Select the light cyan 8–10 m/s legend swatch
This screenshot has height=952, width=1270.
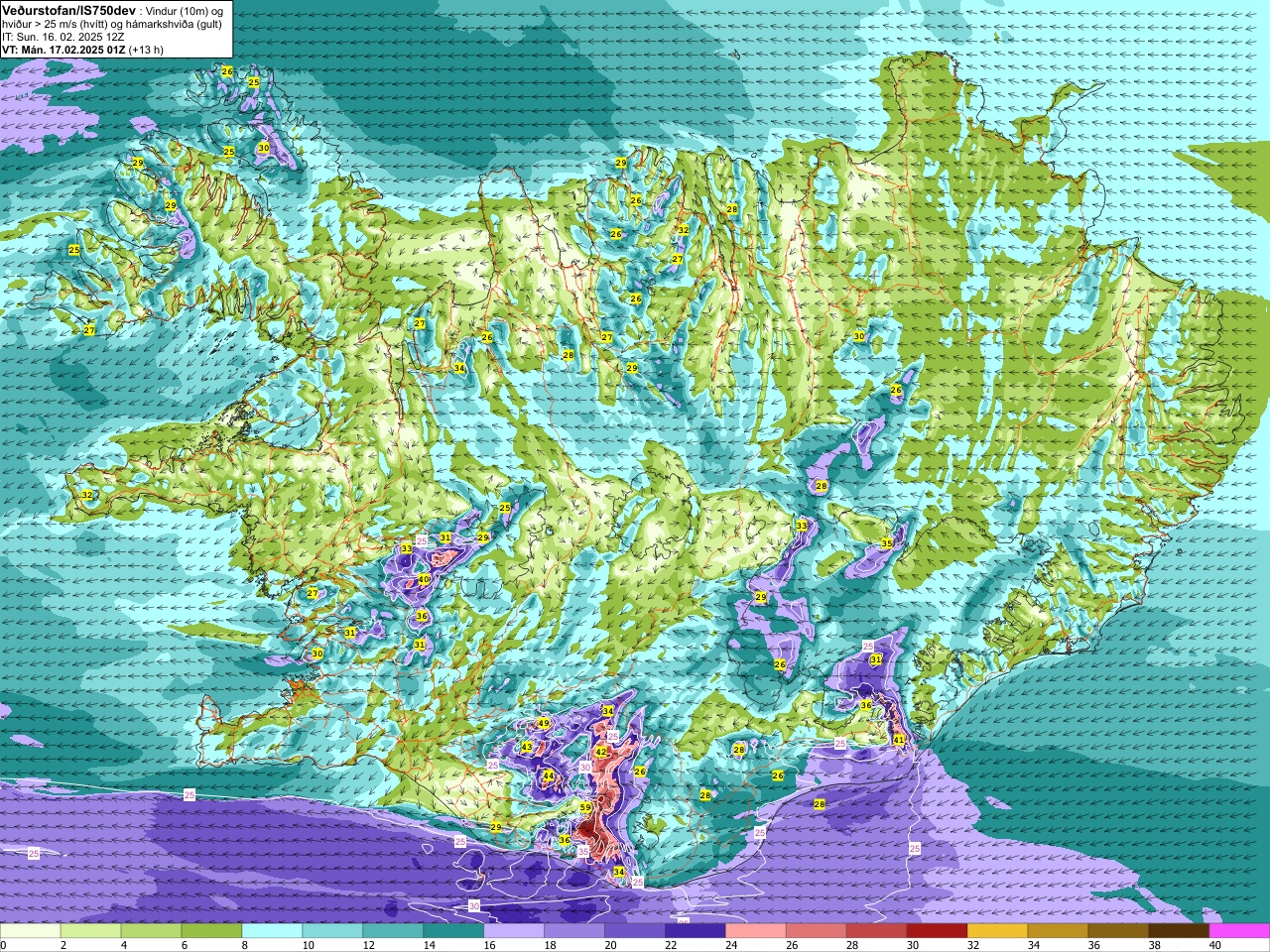pos(273,931)
